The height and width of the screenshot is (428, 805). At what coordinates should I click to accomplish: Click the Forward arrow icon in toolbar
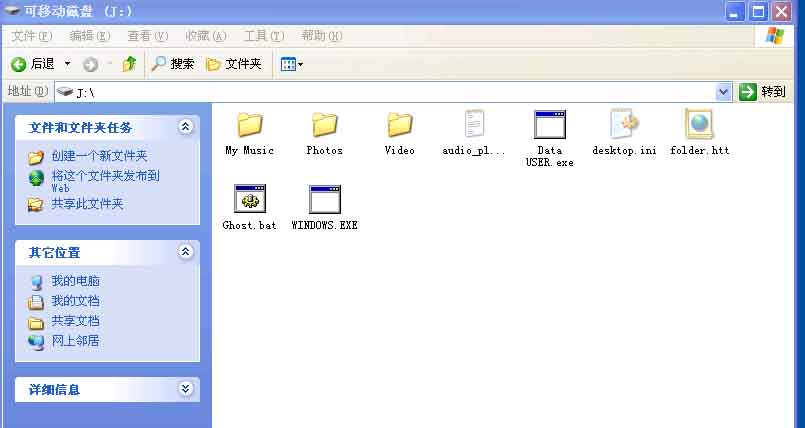coord(90,64)
